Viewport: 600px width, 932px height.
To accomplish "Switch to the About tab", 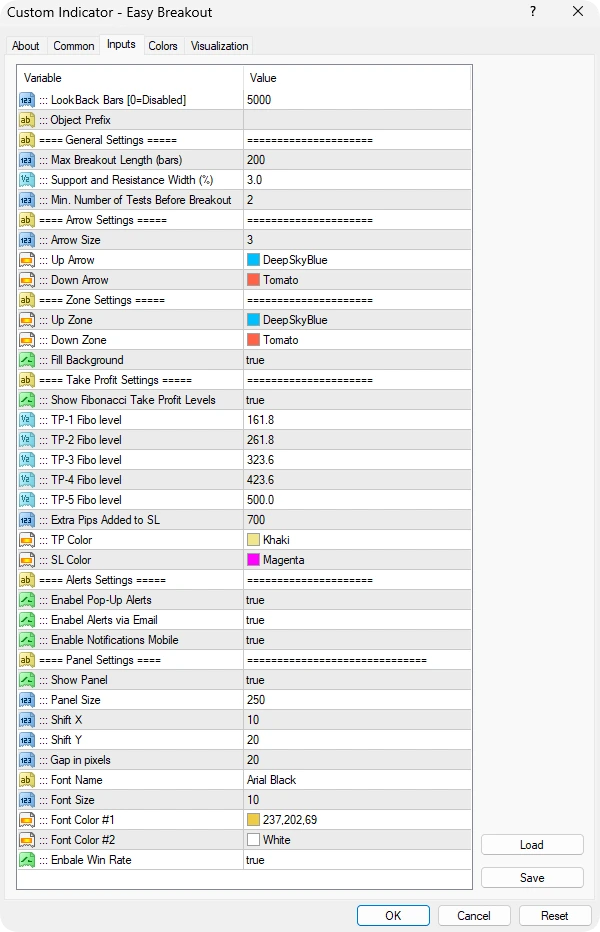I will point(26,46).
